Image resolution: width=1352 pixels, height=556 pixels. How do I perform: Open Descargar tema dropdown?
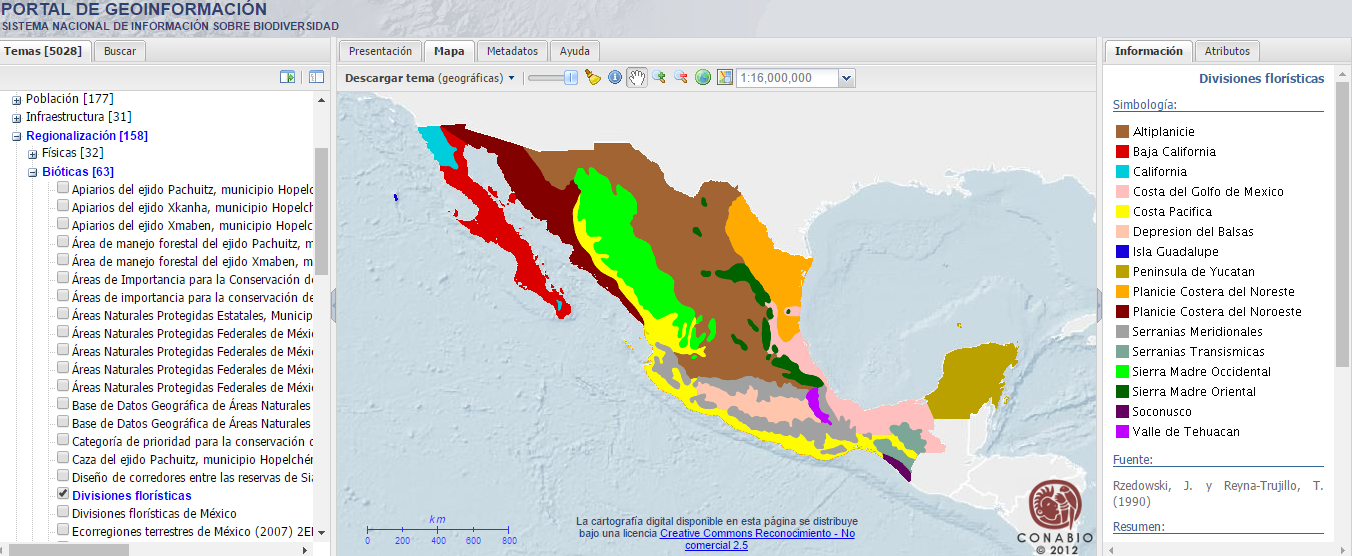coord(429,78)
